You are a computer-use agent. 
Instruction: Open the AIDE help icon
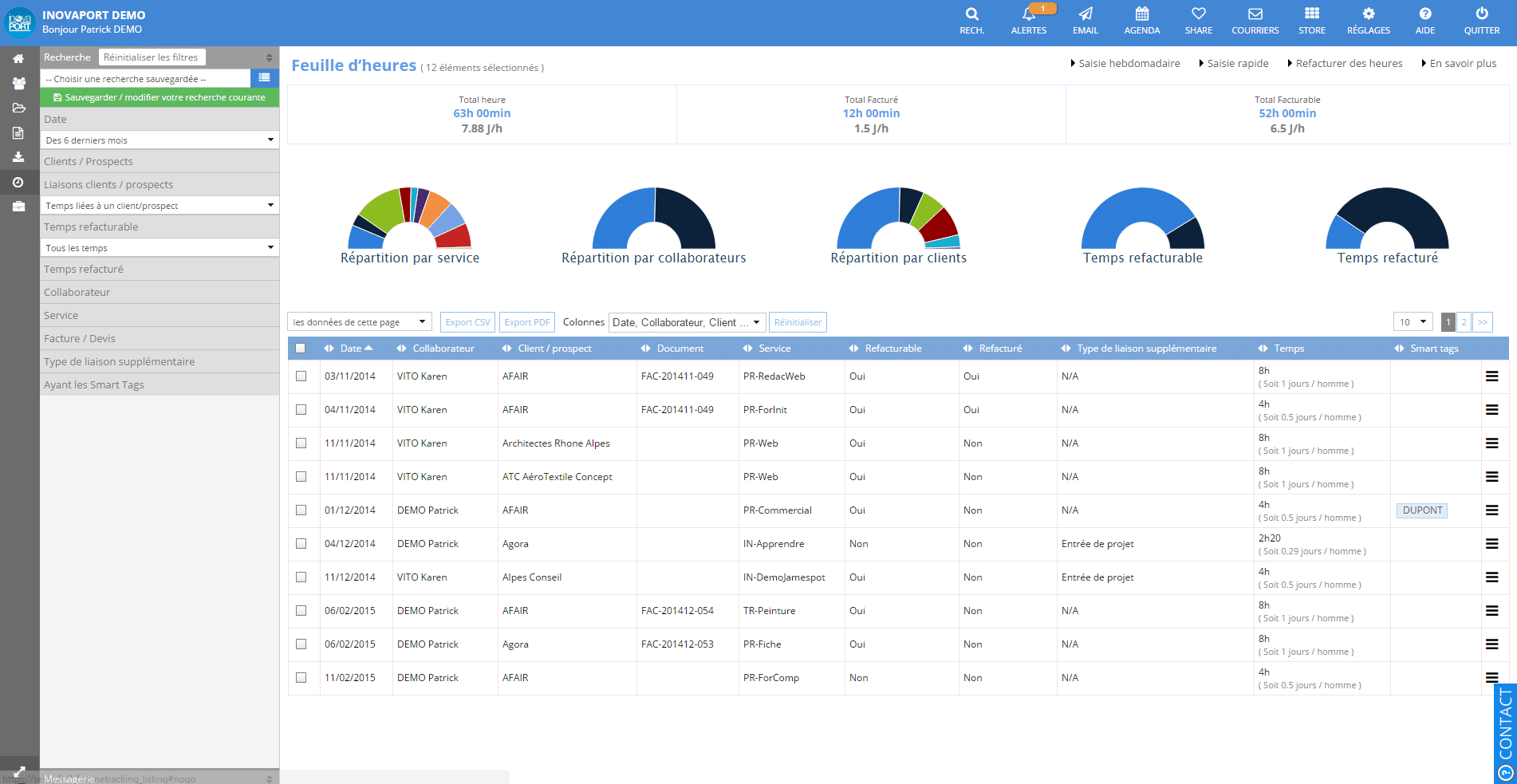(x=1425, y=14)
